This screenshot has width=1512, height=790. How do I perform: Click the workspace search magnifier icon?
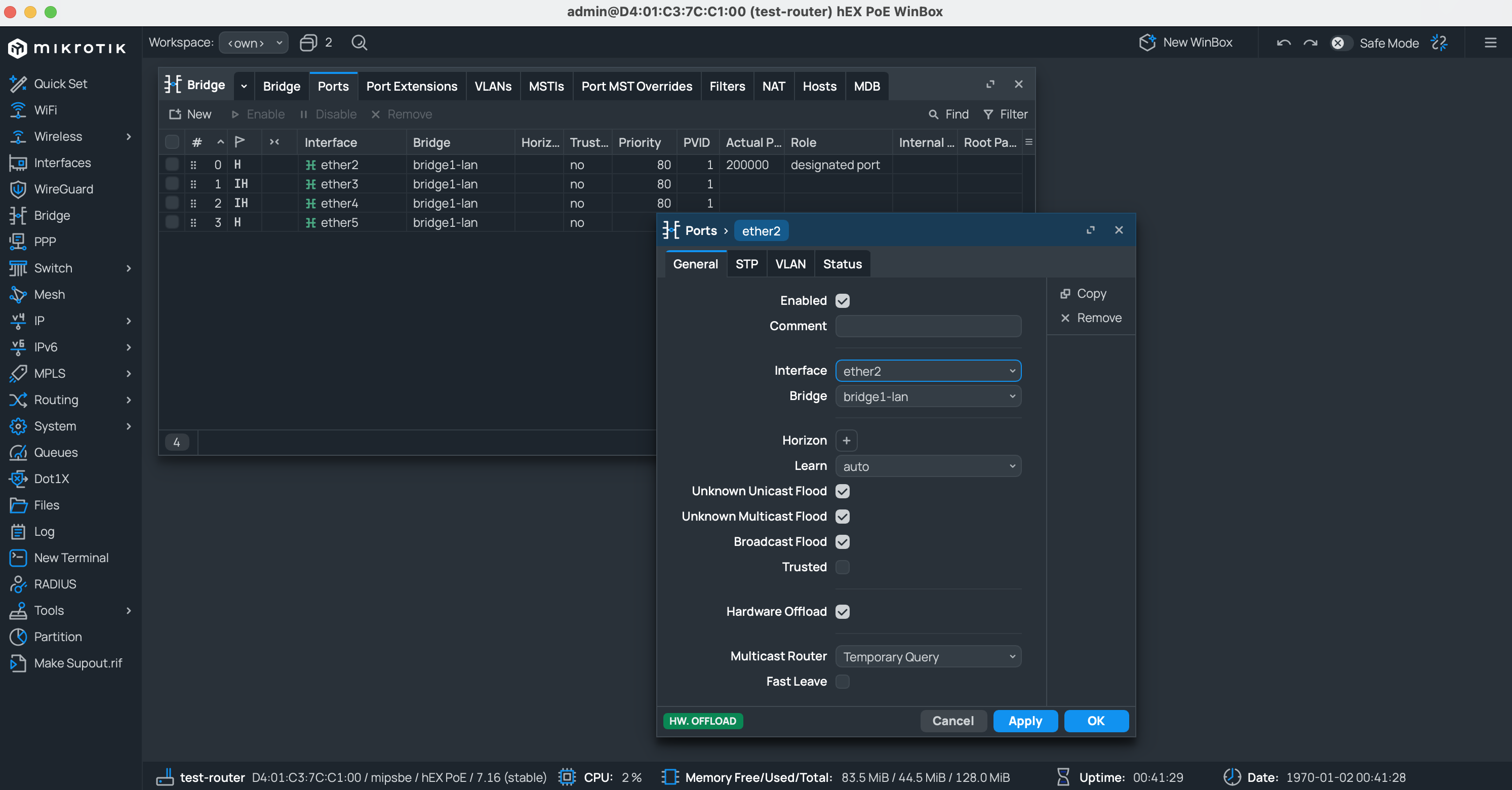pyautogui.click(x=359, y=43)
